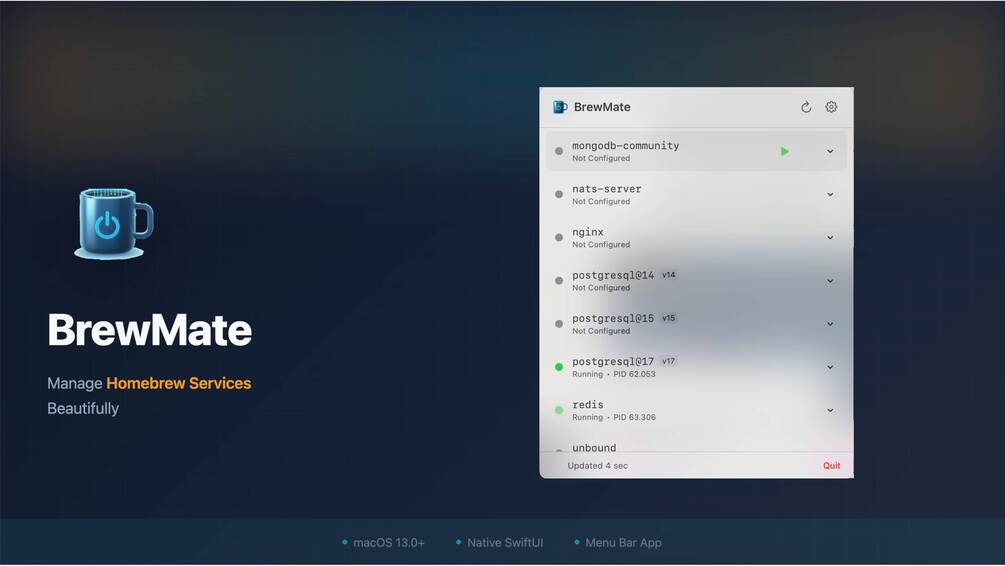Click the 'Homebrew Services' highlighted text

179,383
